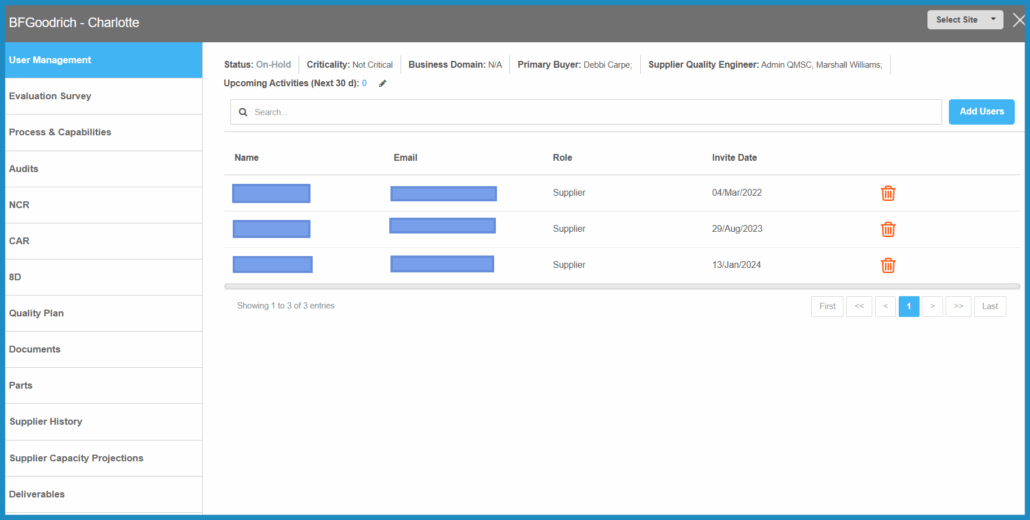Go to Supplier Capacity Projections

pyautogui.click(x=76, y=458)
